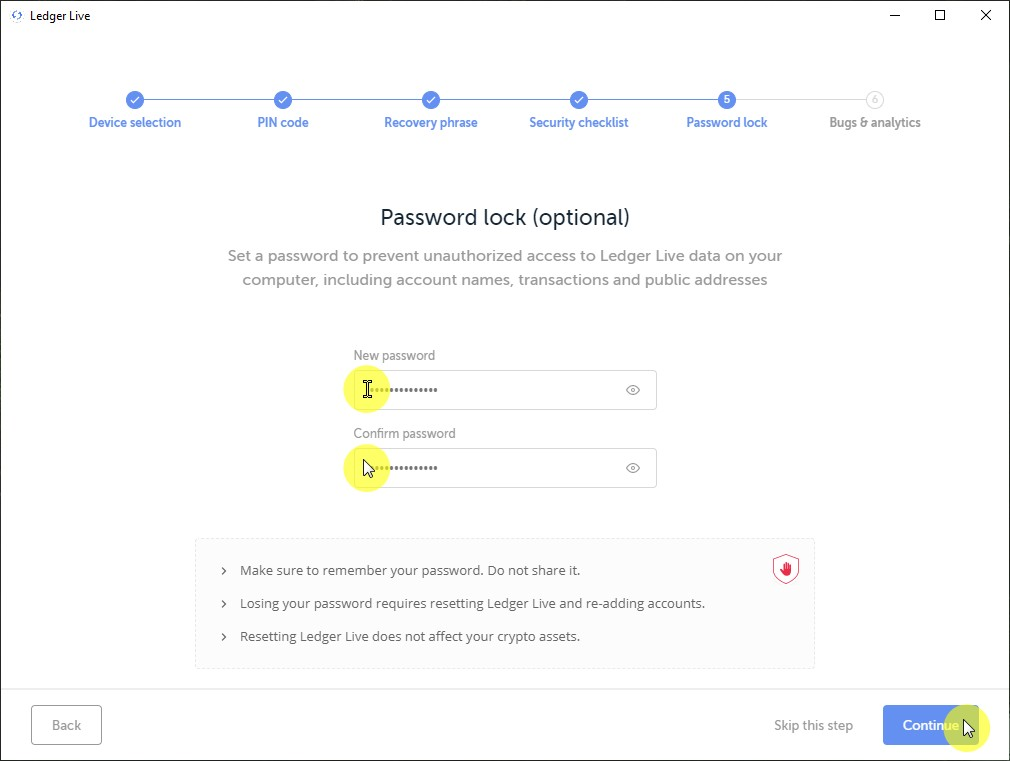The width and height of the screenshot is (1010, 761).
Task: Click chevron beside 'Resetting Ledger Live' tip
Action: [x=224, y=637]
